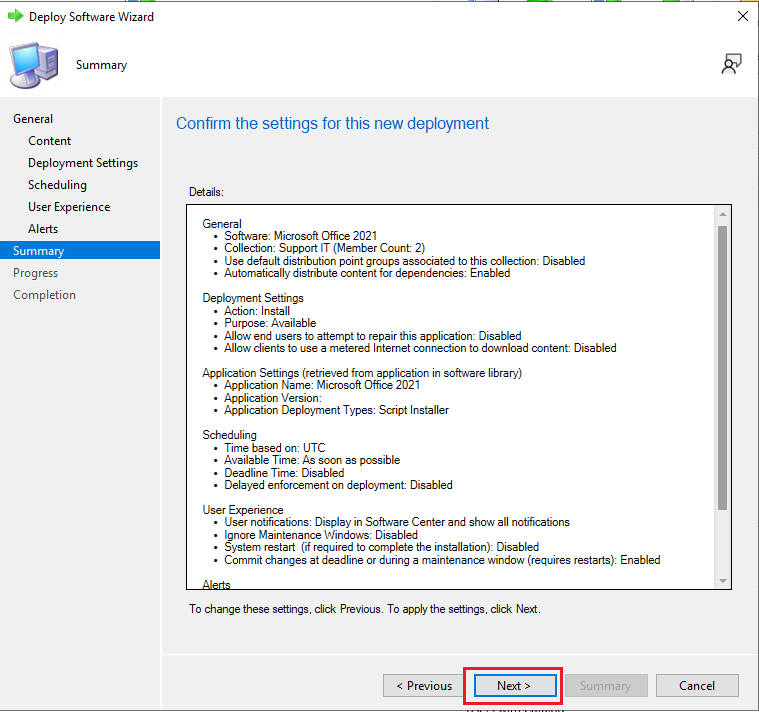
Task: Click 'Collection: Support IT (Member Count: 2)'
Action: [x=324, y=248]
